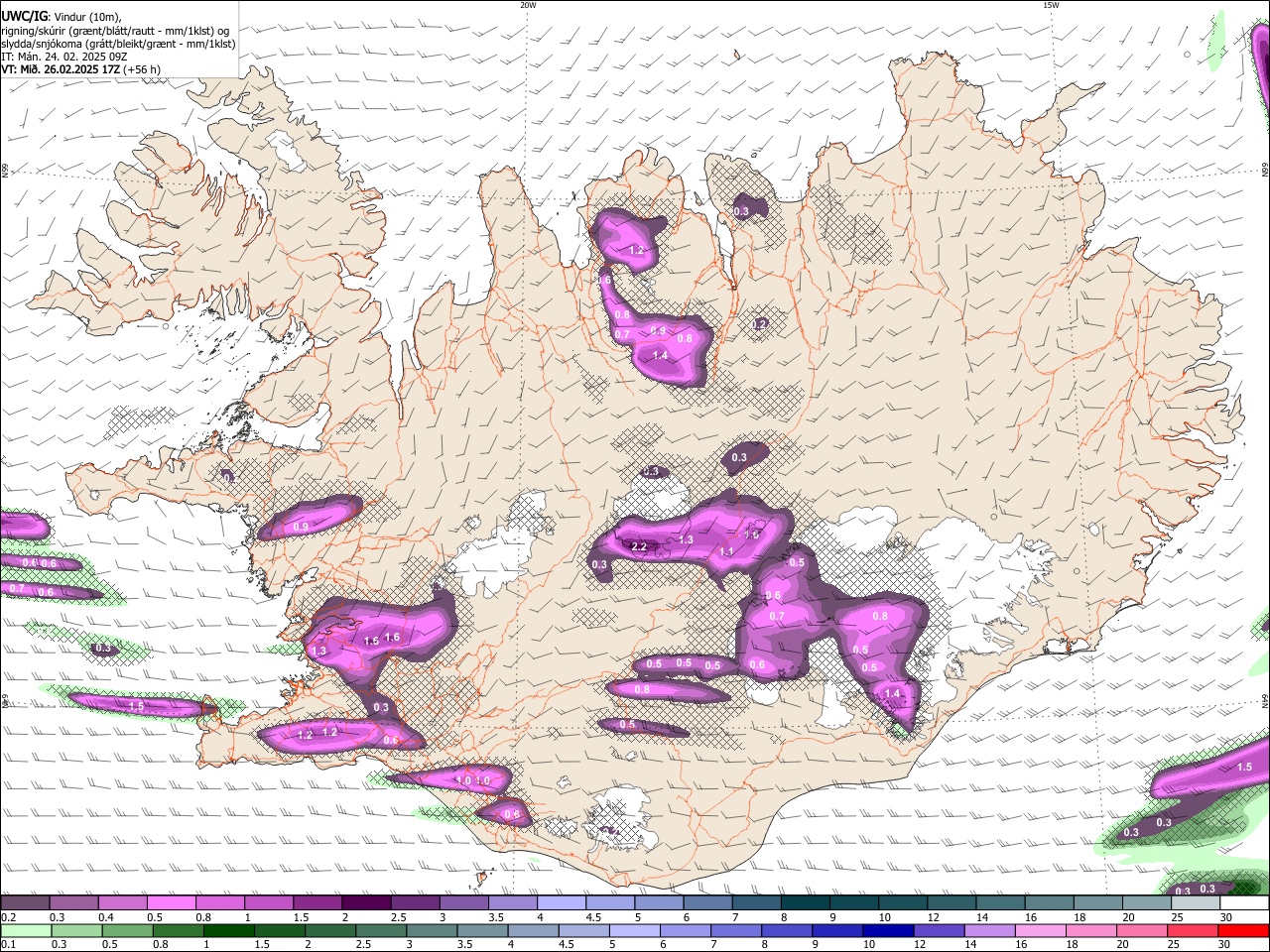The image size is (1270, 952).
Task: Pick the dark teal 8 swatch in snow scale
Action: (x=806, y=903)
